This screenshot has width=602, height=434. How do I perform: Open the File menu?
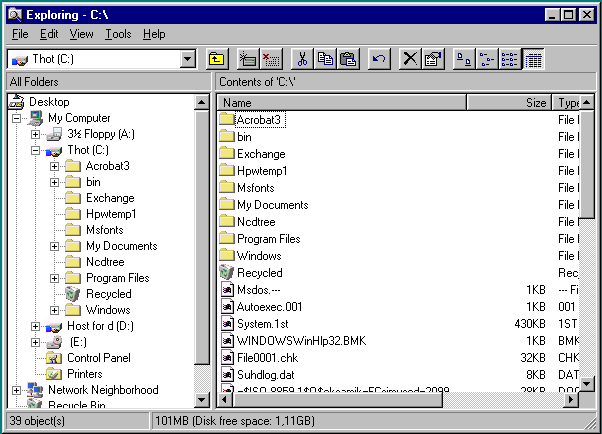(20, 34)
